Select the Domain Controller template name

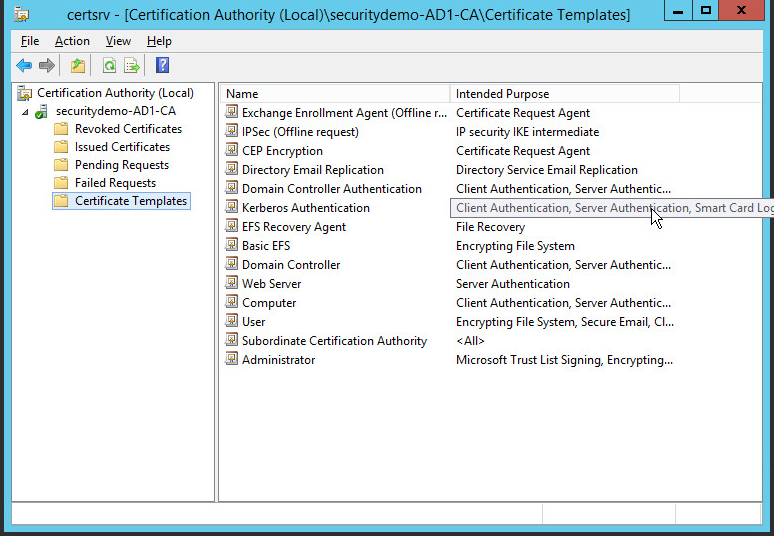point(291,265)
